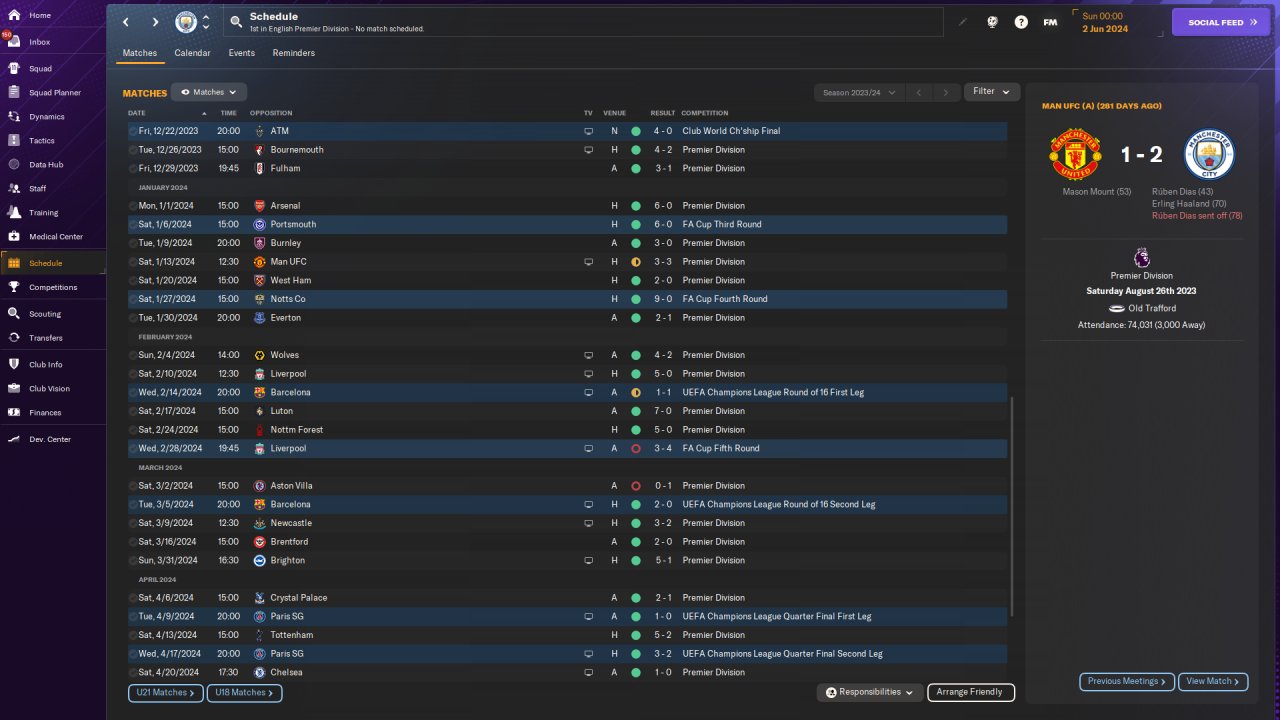Viewport: 1280px width, 720px height.
Task: Click the pencil edit icon in the top bar
Action: click(x=963, y=22)
